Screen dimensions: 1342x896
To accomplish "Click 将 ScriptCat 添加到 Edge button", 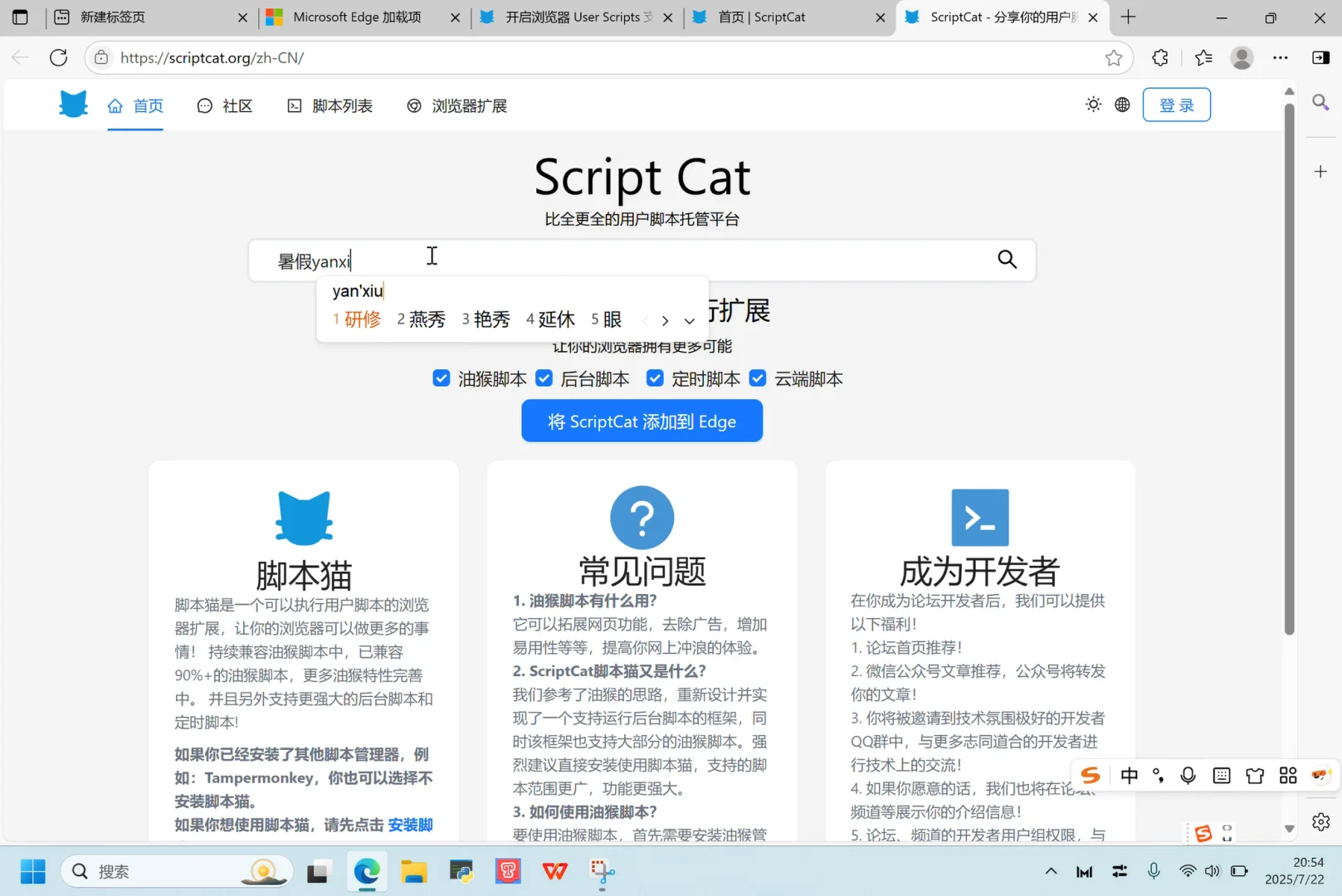I will point(642,421).
